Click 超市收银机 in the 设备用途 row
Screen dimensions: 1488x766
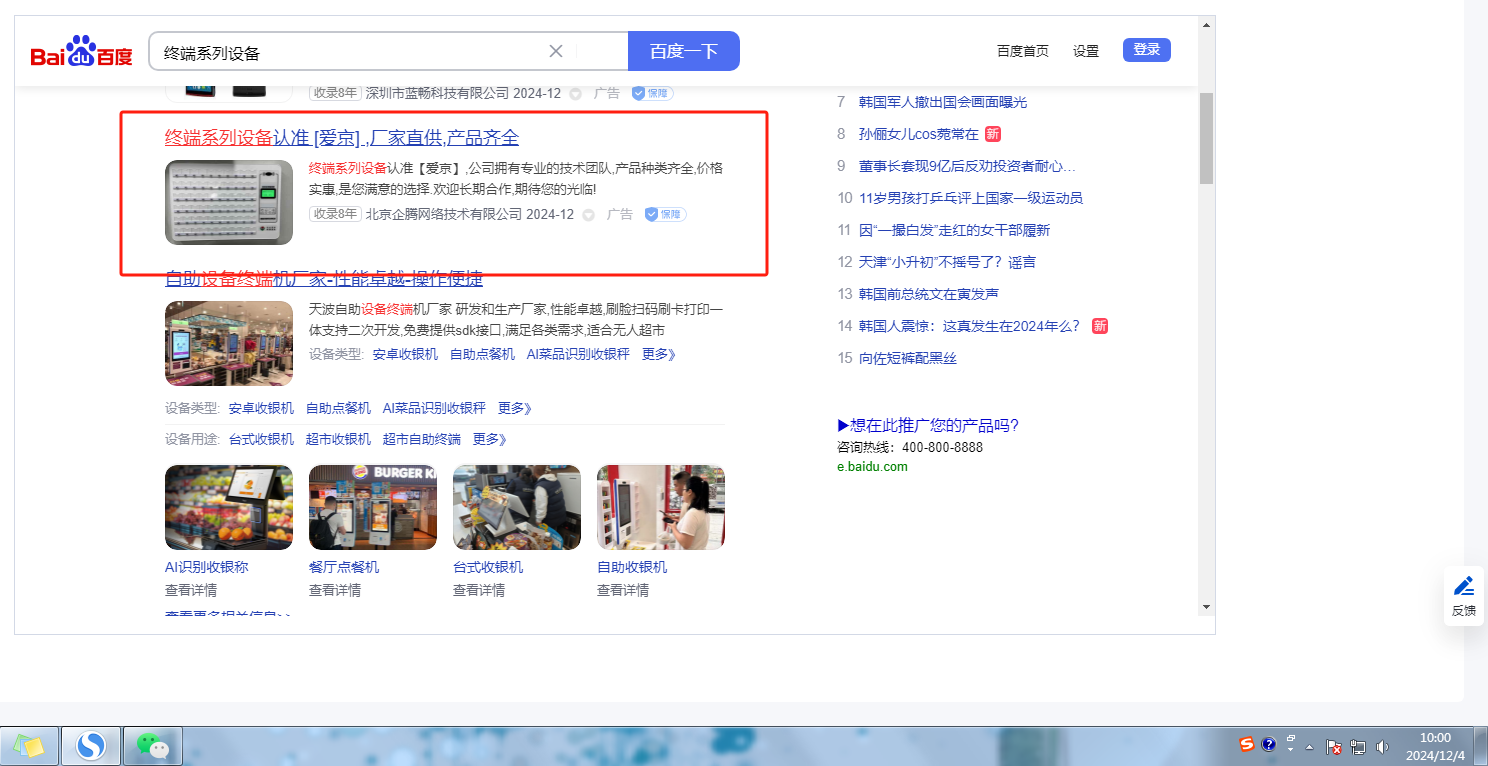click(338, 439)
